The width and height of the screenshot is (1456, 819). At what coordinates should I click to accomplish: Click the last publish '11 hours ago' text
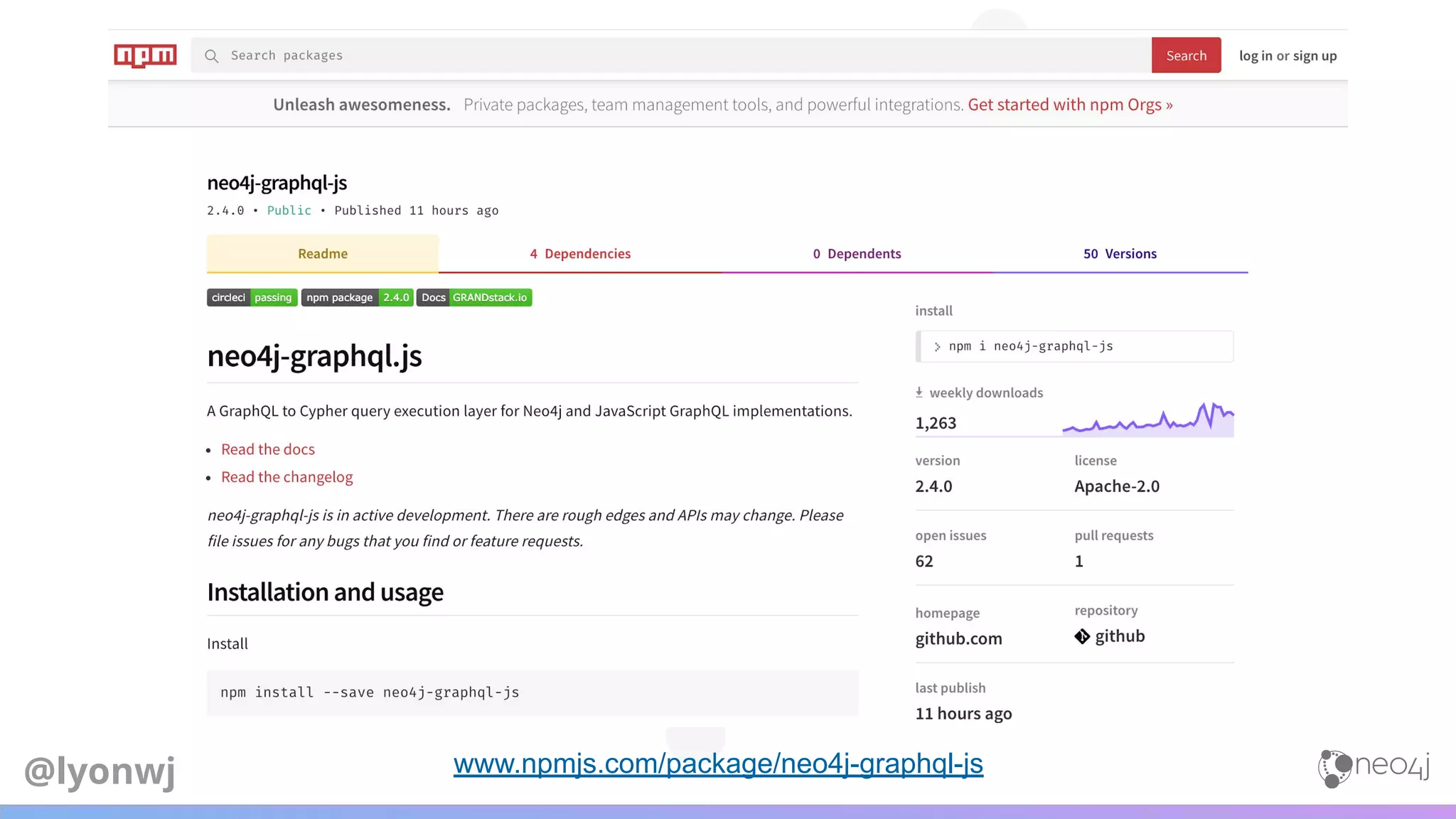point(963,714)
